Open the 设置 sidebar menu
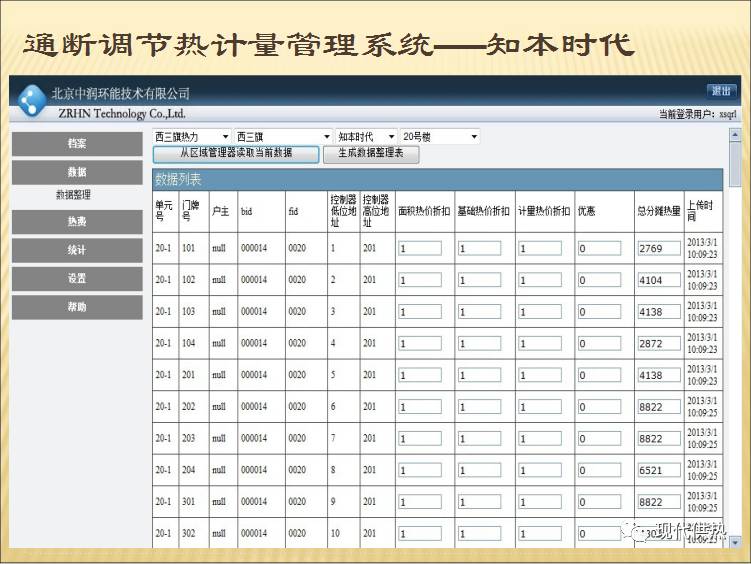 tap(77, 279)
